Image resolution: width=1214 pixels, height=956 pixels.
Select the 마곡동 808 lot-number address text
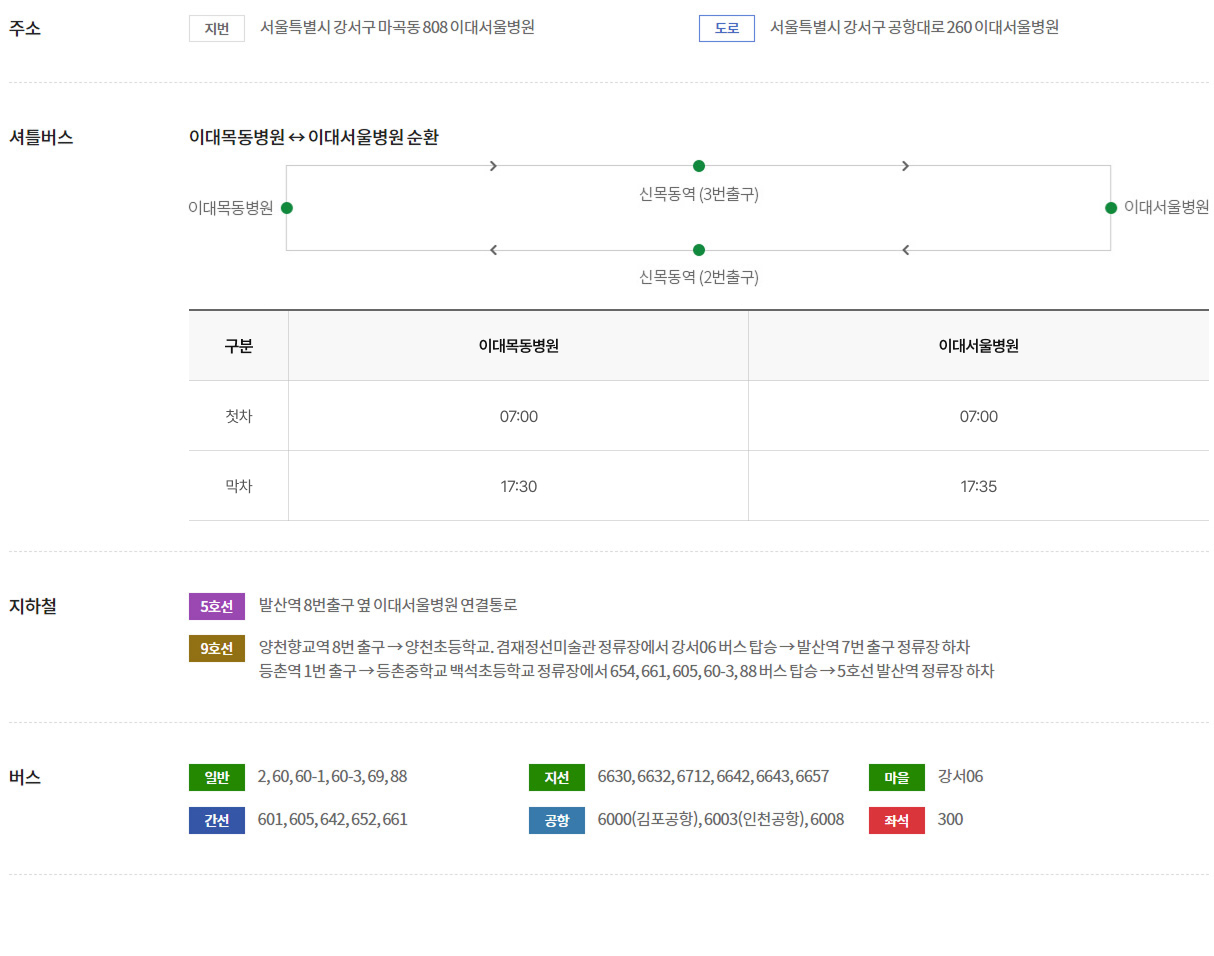397,28
